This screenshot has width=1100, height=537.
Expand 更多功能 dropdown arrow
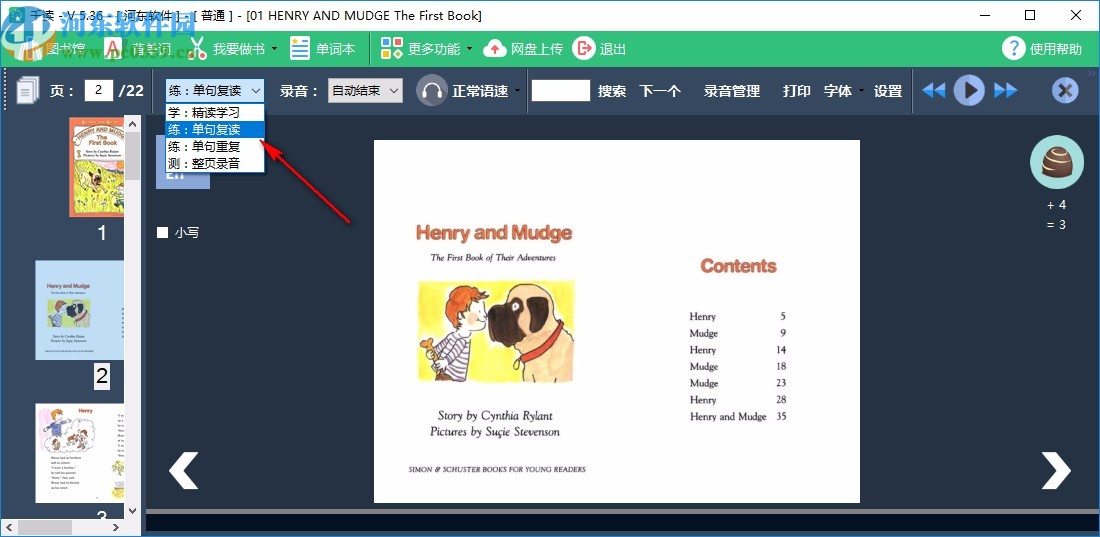point(469,49)
